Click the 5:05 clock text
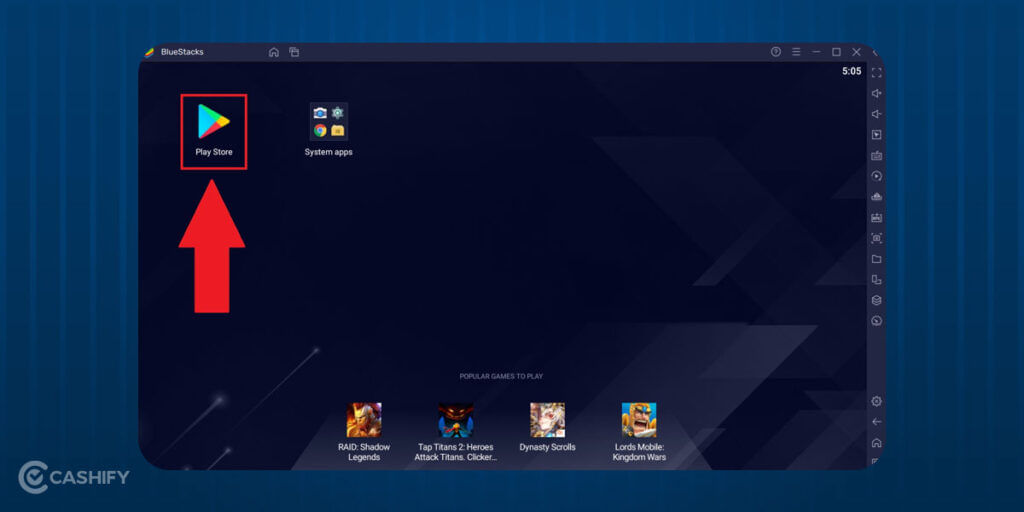1024x512 pixels. (x=852, y=71)
